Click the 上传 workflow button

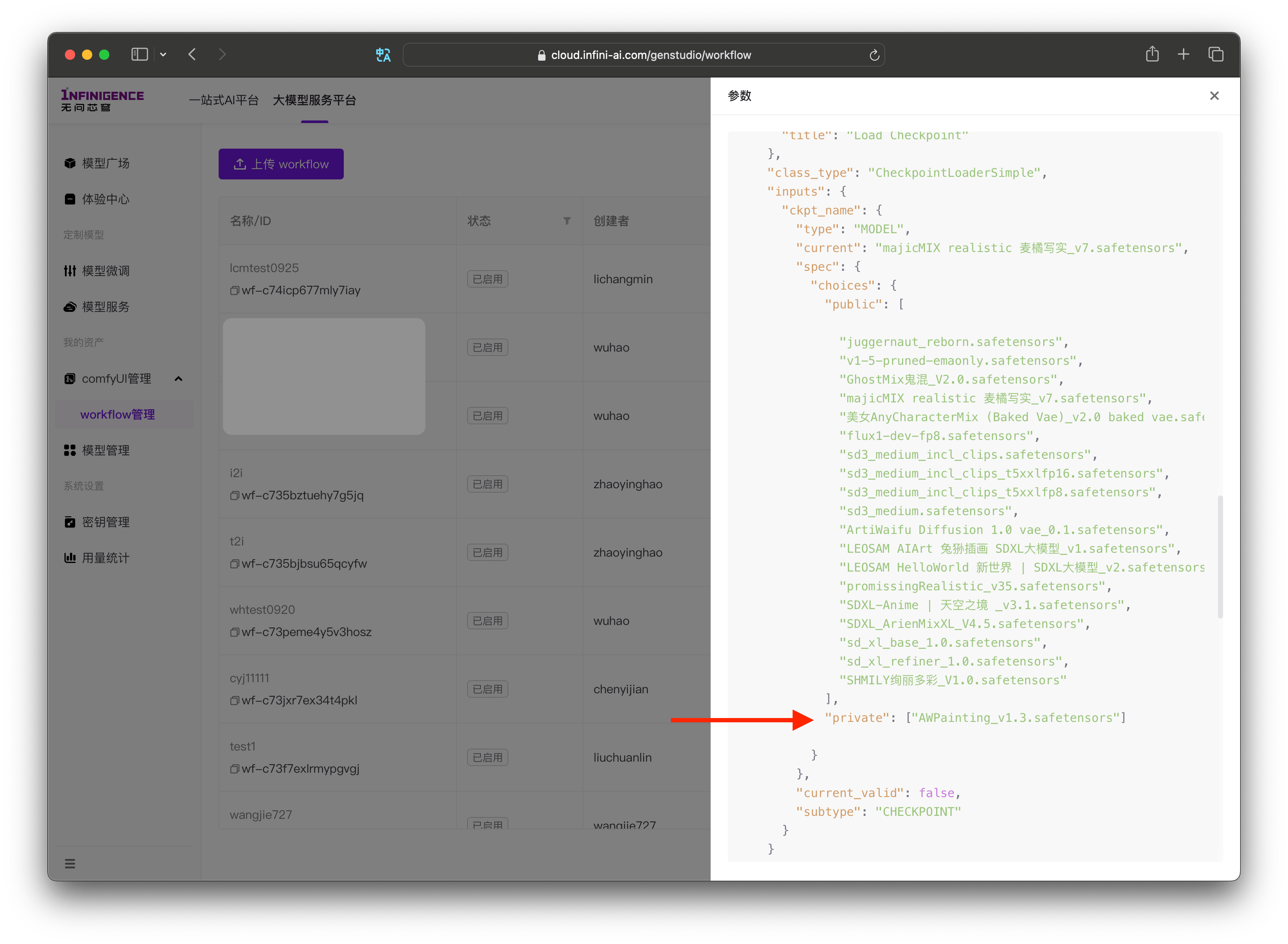pos(281,163)
